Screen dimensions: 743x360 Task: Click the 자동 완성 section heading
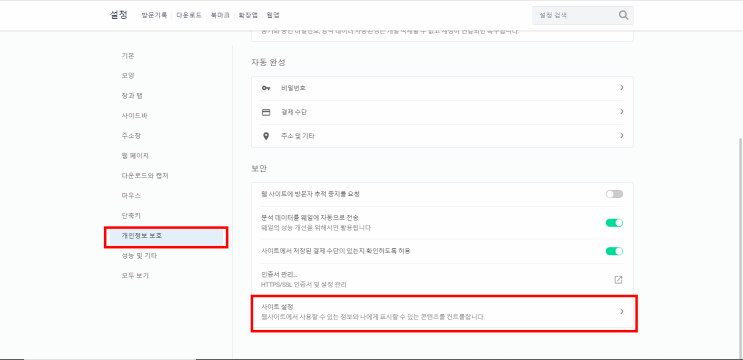coord(268,62)
